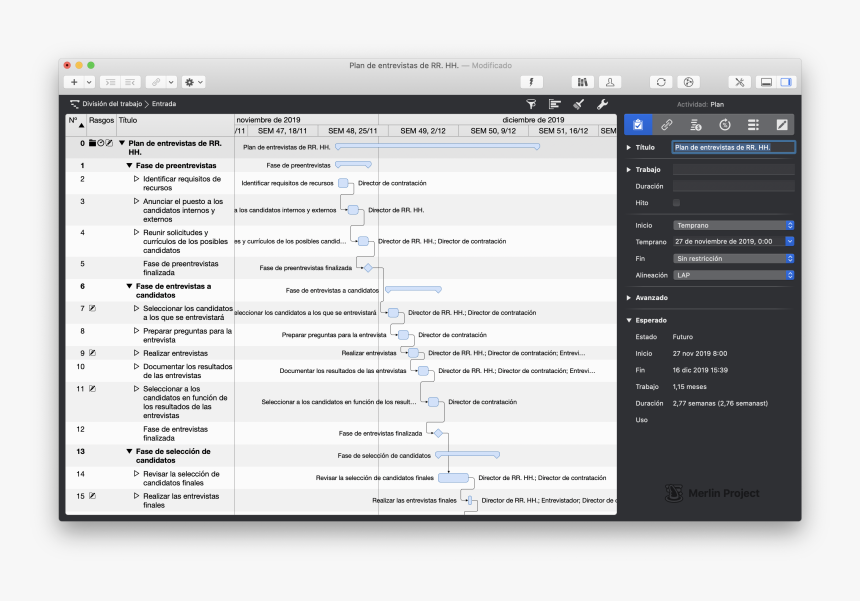Screen dimensions: 860x601
Task: Open the filter funnel icon
Action: 531,104
